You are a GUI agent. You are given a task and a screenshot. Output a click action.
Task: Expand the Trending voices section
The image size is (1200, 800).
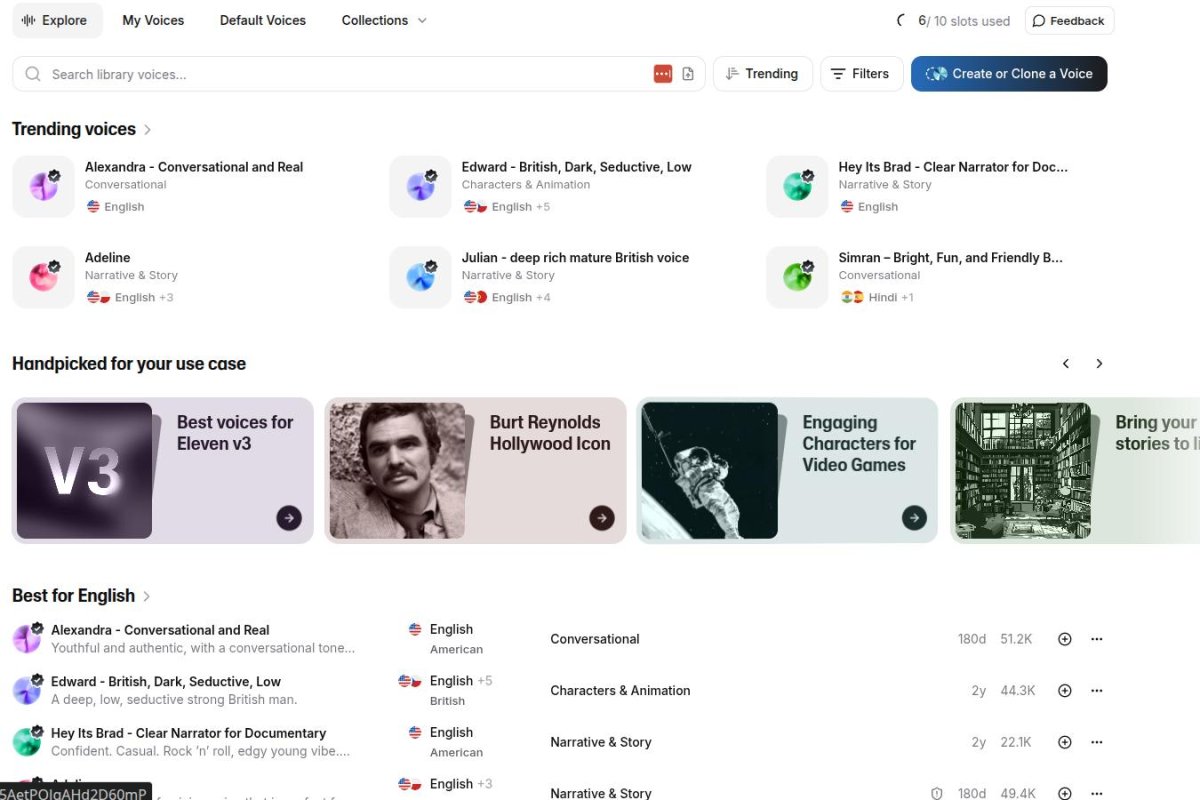point(146,129)
